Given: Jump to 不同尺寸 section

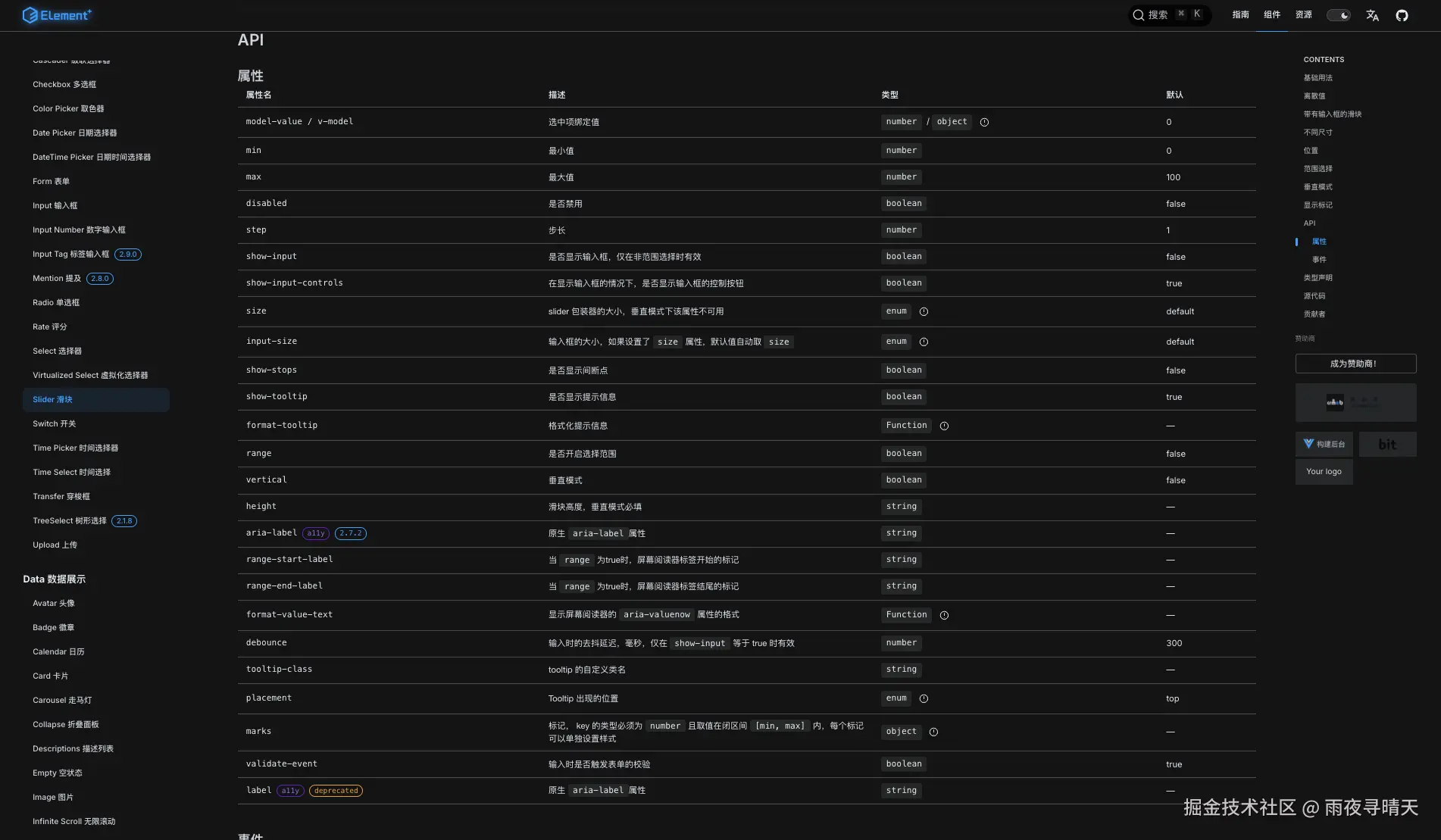Looking at the screenshot, I should (x=1318, y=133).
